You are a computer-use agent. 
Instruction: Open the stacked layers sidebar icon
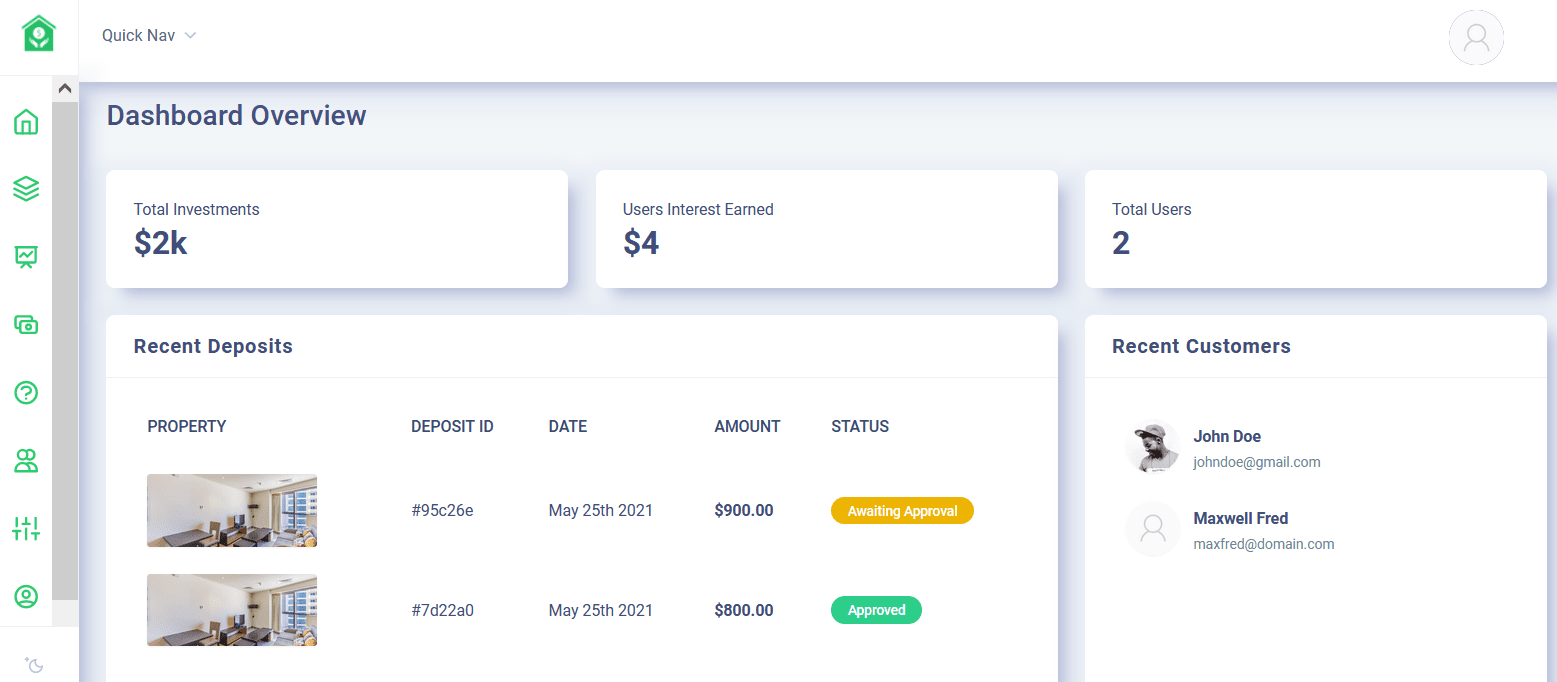(x=26, y=189)
